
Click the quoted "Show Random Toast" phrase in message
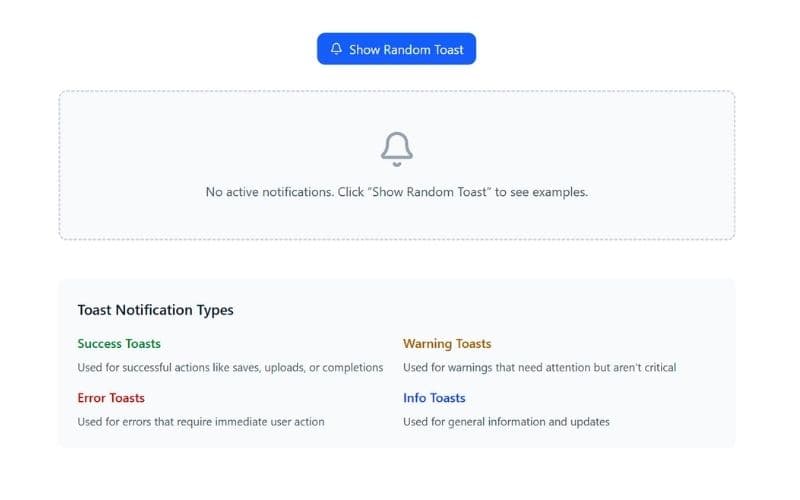pyautogui.click(x=432, y=192)
